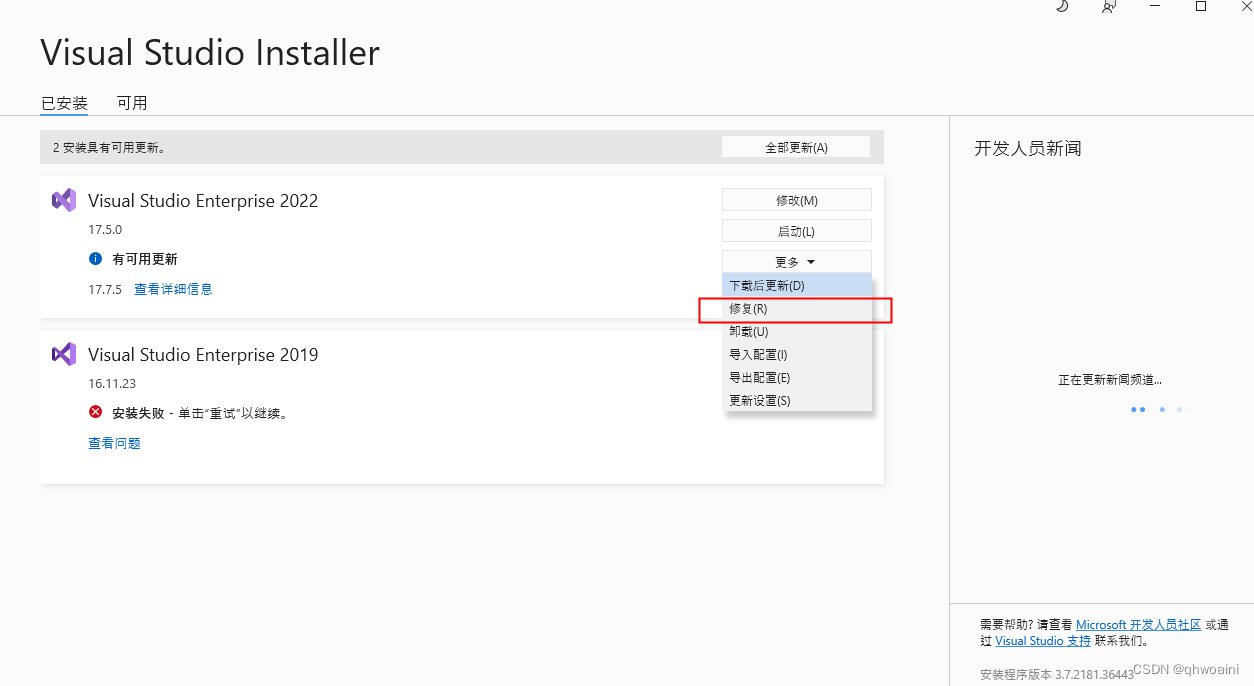Open the Microsoft 开发人员社区 link
The width and height of the screenshot is (1254, 686).
1138,625
